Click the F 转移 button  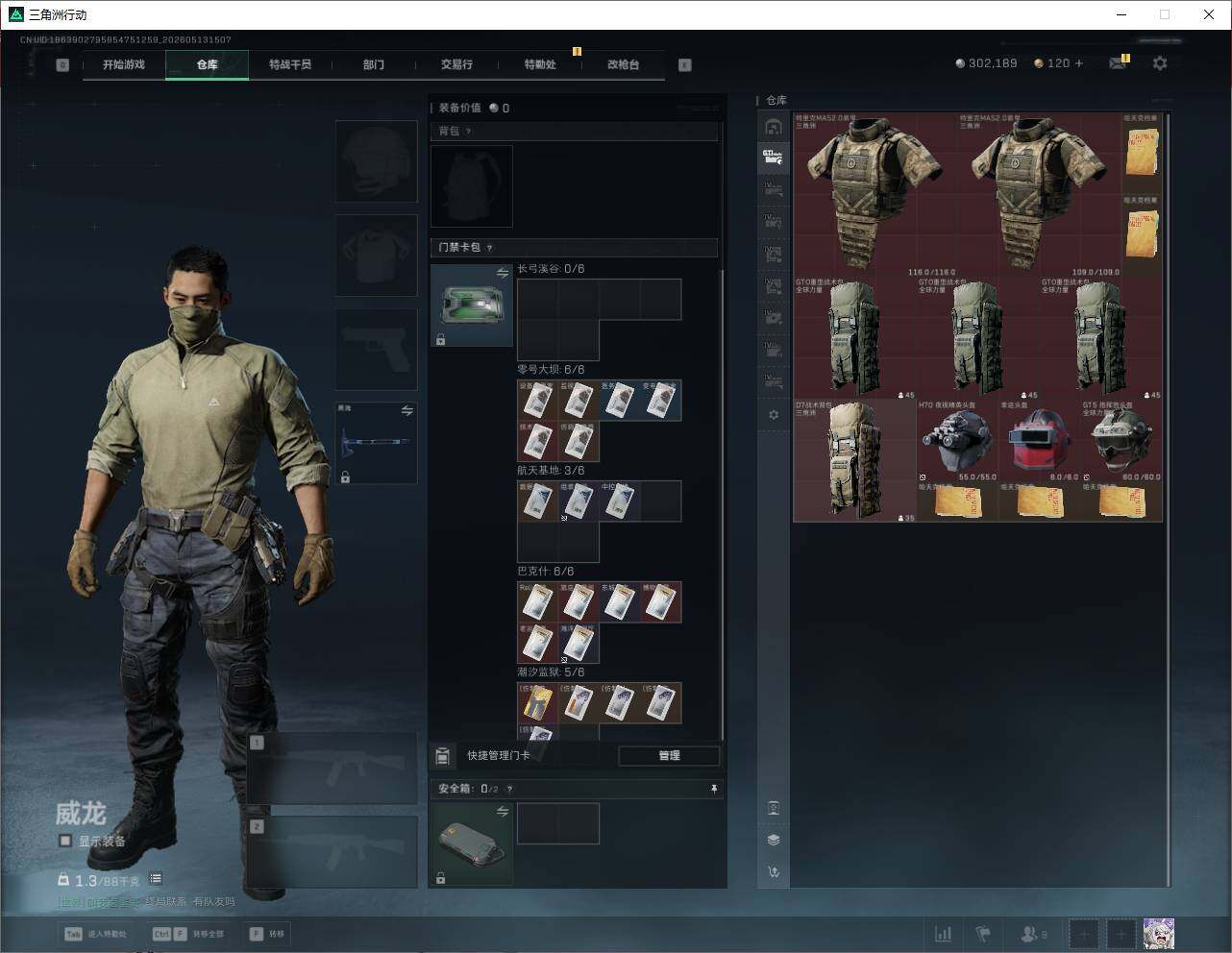point(267,934)
